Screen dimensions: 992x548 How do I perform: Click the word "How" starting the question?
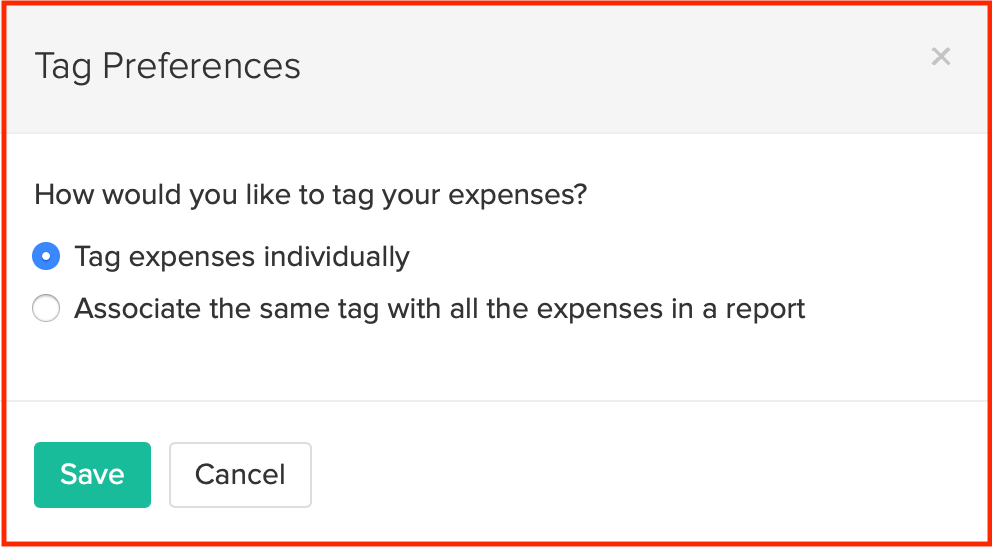57,194
